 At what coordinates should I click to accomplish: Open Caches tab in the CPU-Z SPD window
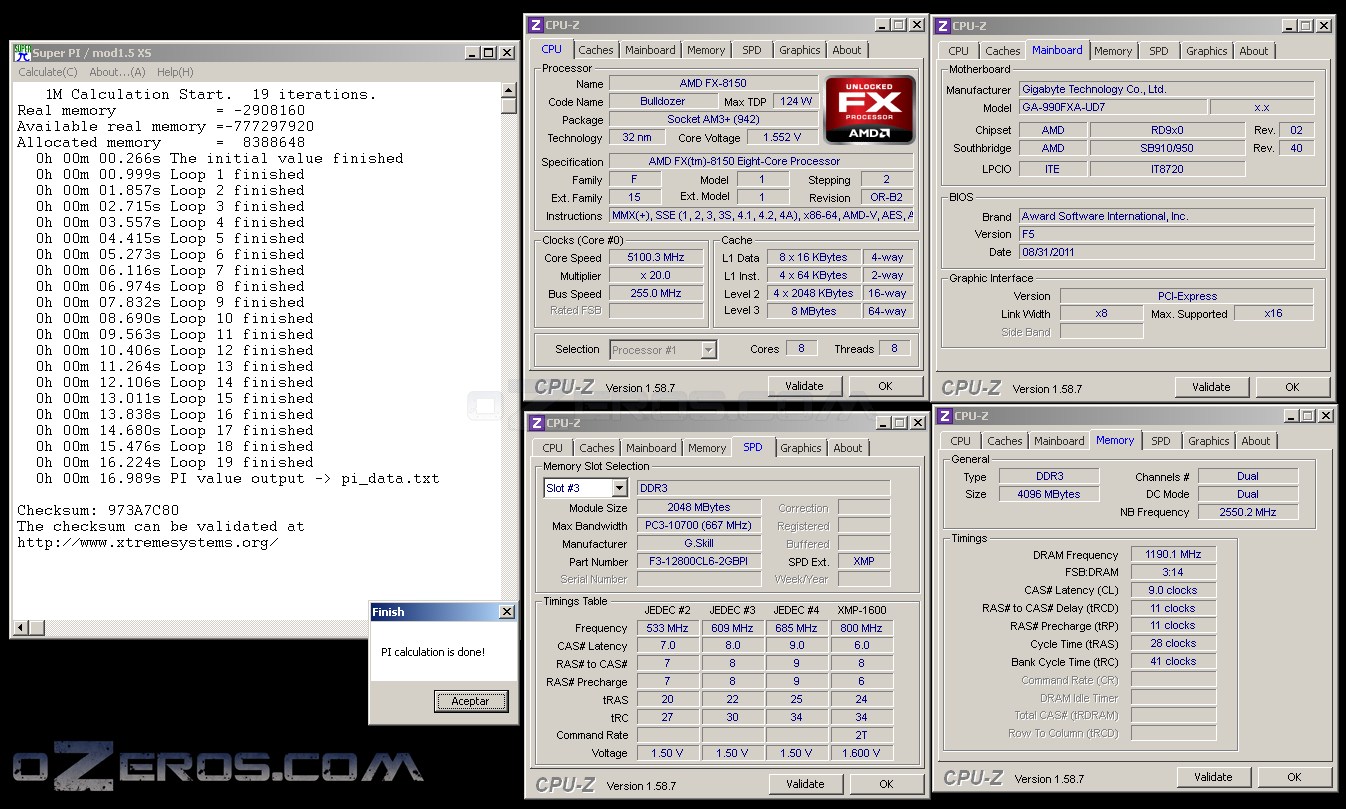597,448
